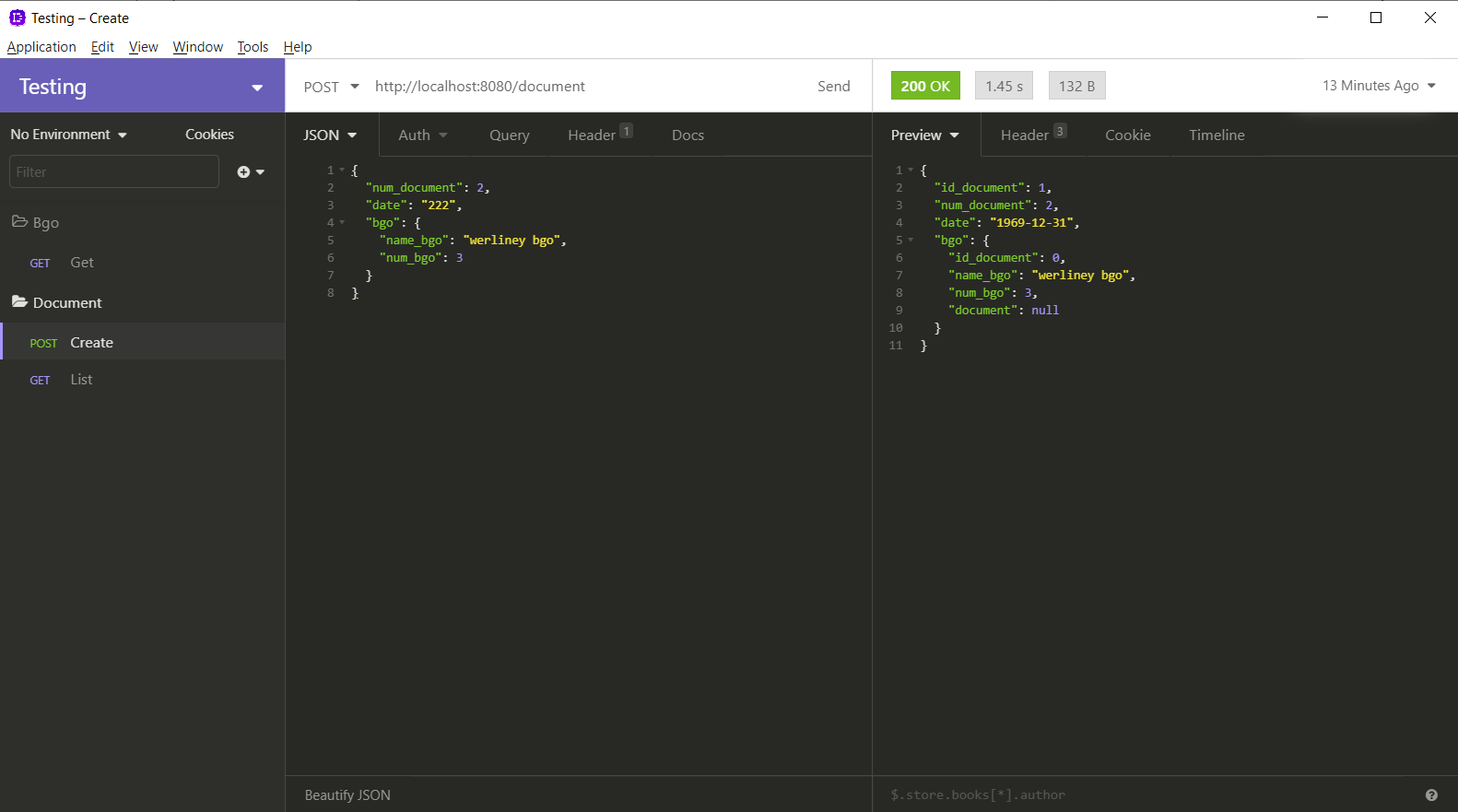1458x812 pixels.
Task: Click "werliney bgo" value in request body
Action: 512,241
